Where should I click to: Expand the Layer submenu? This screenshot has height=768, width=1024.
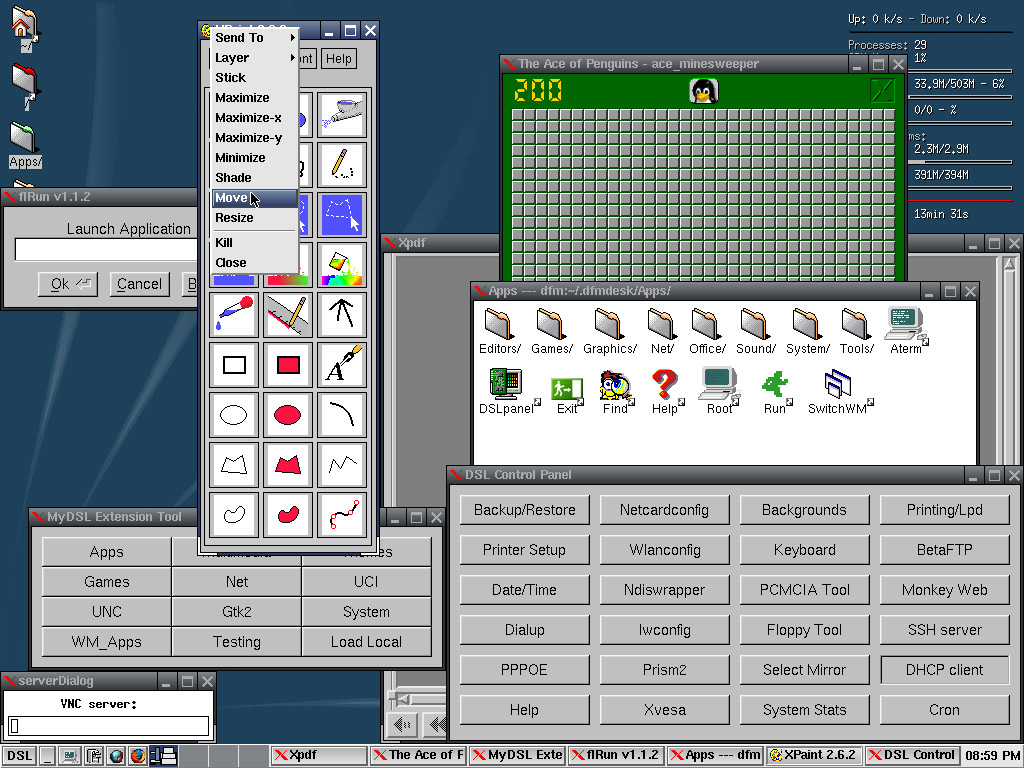coord(255,57)
